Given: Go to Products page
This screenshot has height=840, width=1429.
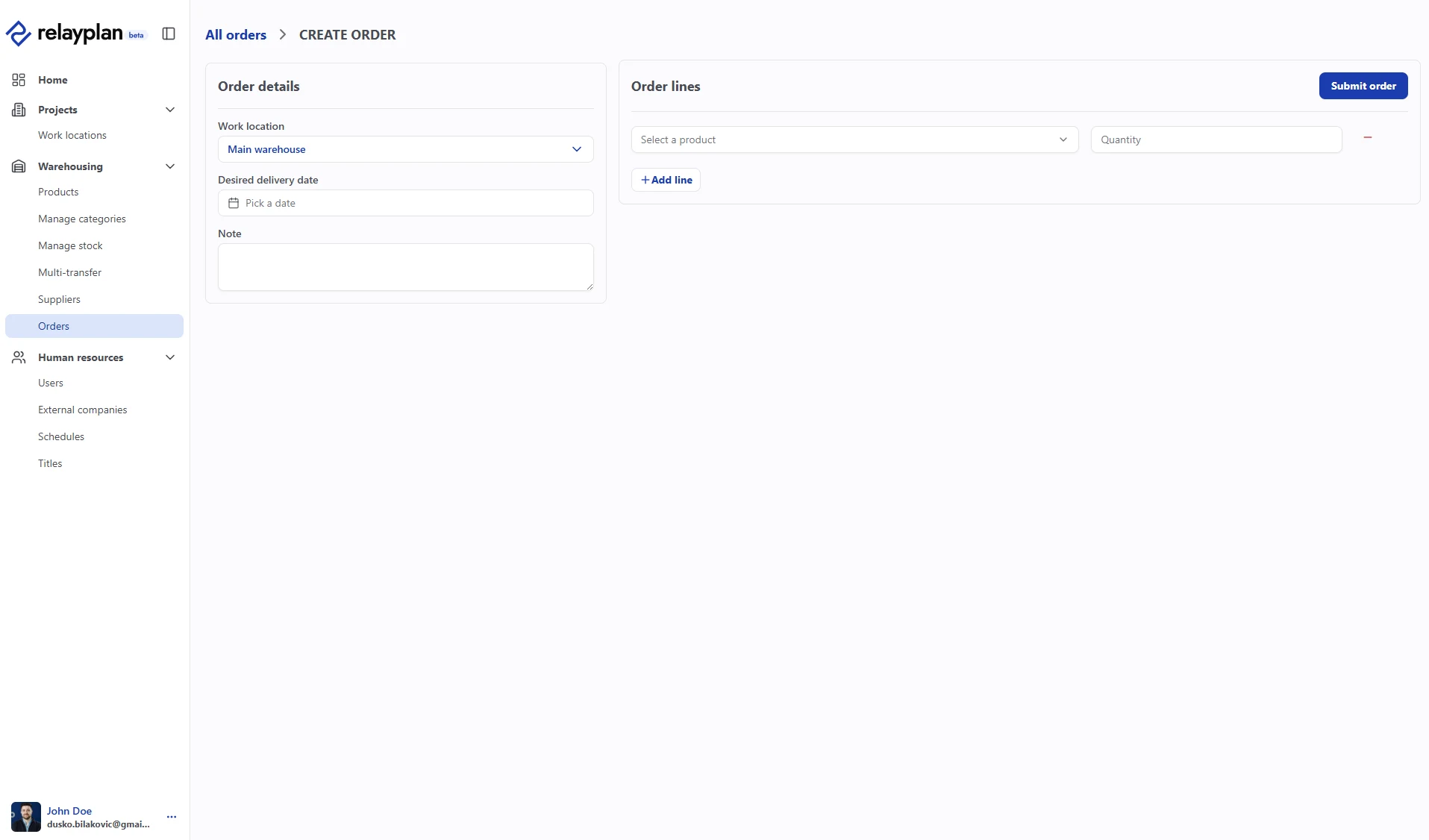Looking at the screenshot, I should (58, 192).
